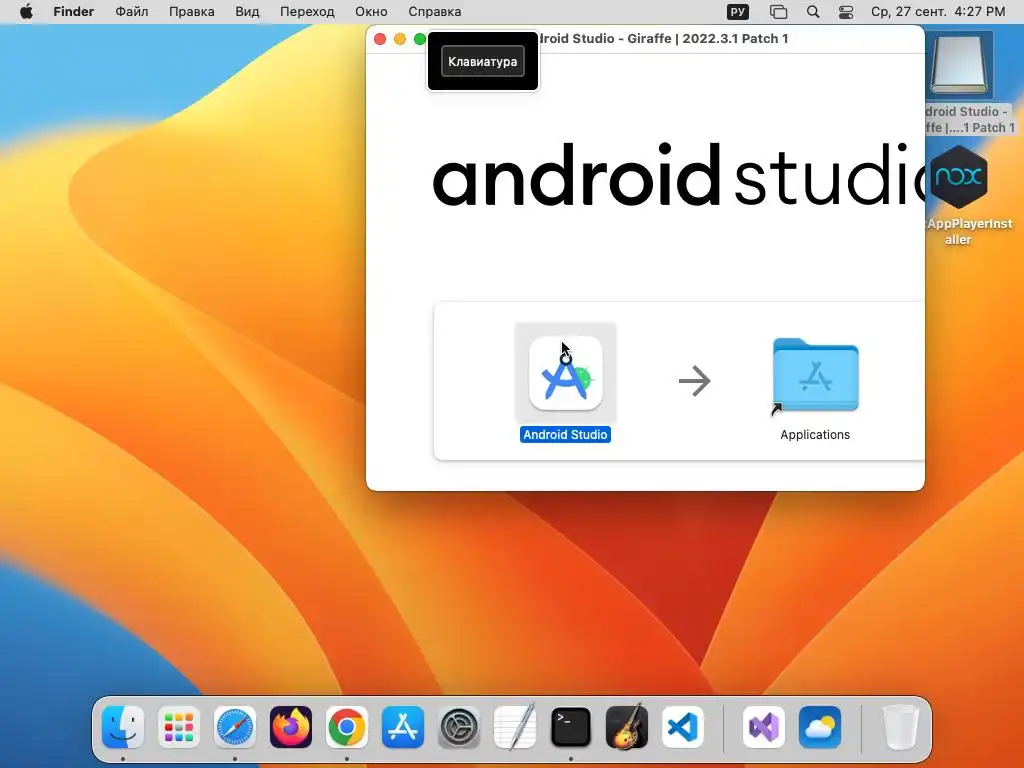Screen dimensions: 1024x768
Task: Open Stage Manager menu bar icon
Action: click(x=778, y=12)
